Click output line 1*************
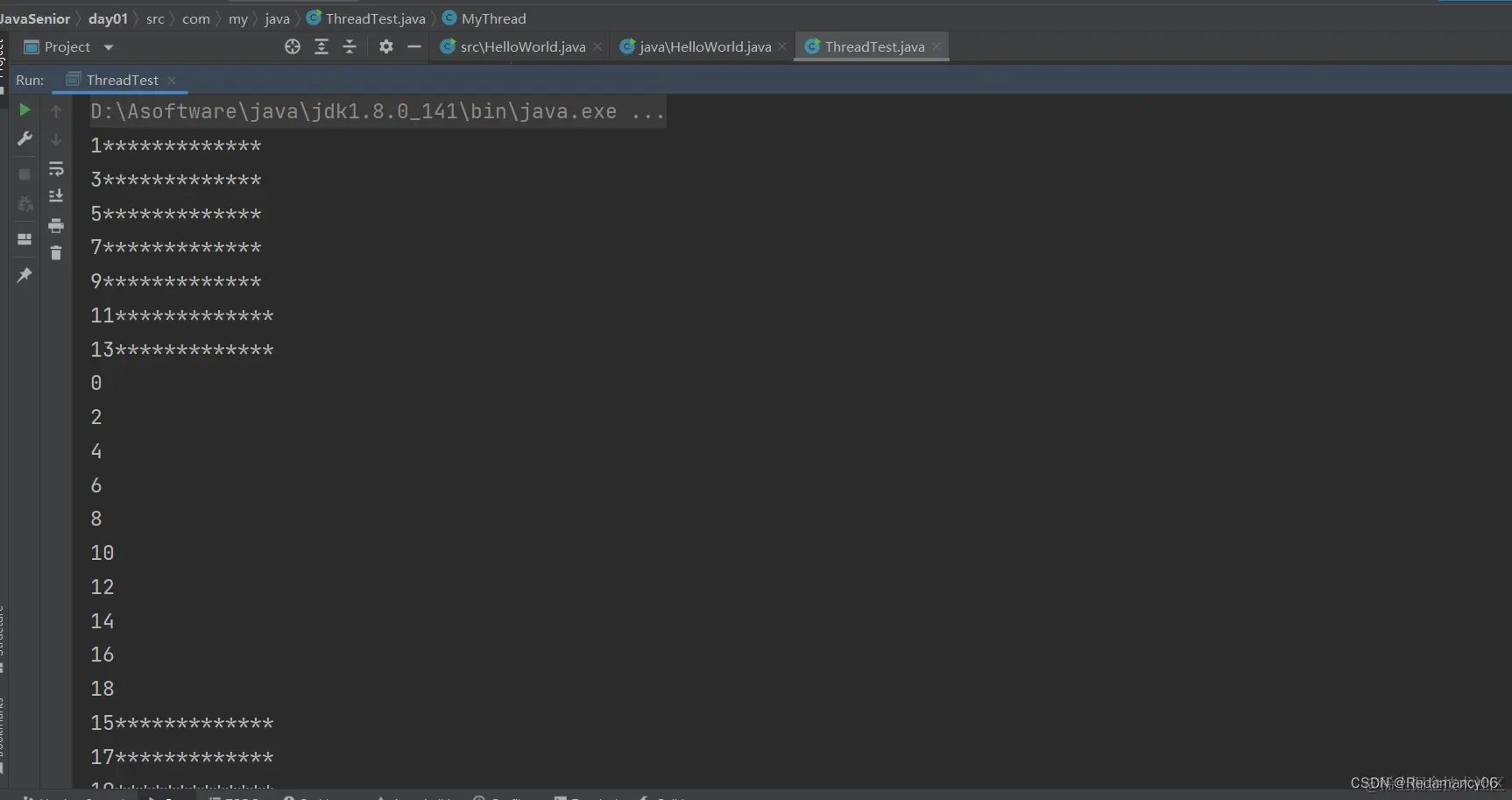 click(176, 145)
